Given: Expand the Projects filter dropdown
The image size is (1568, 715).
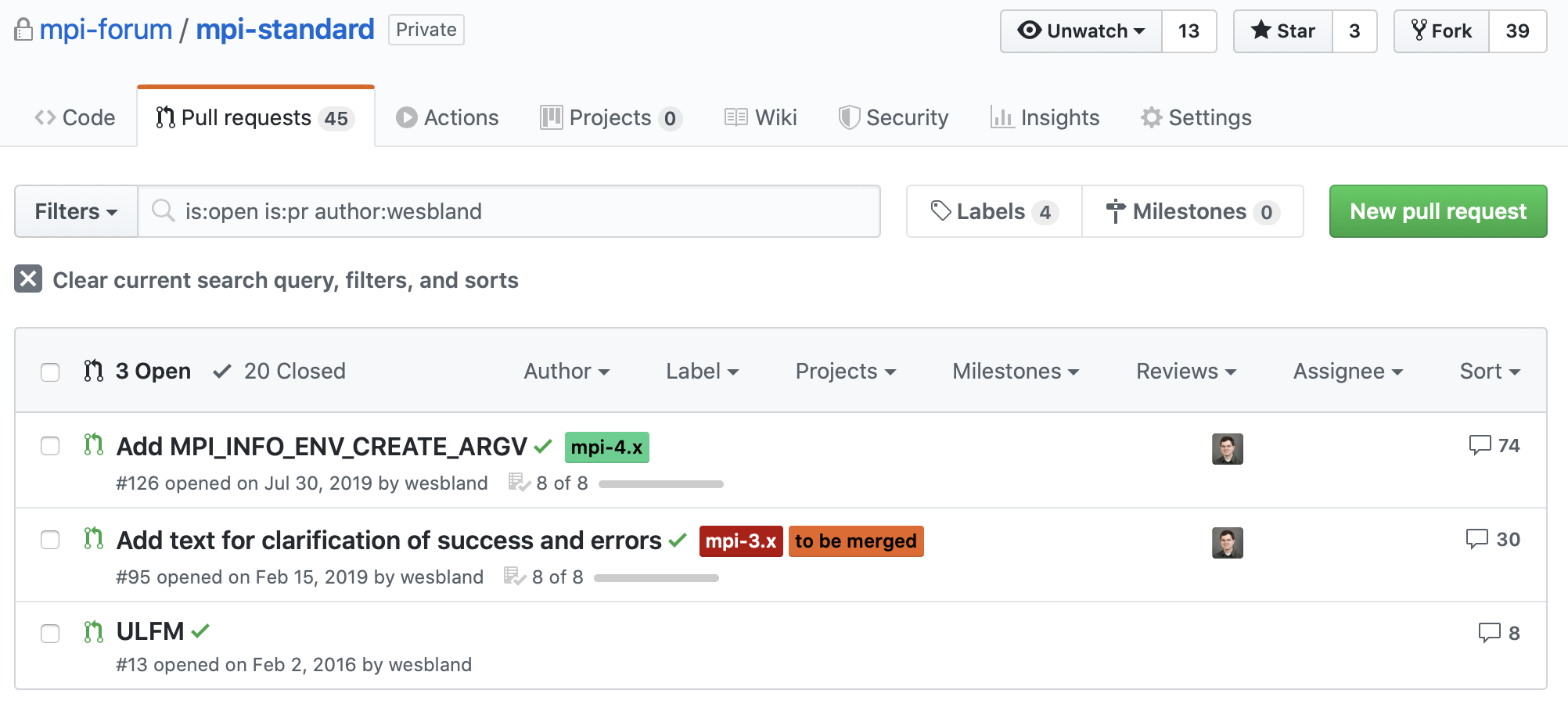Looking at the screenshot, I should coord(845,371).
